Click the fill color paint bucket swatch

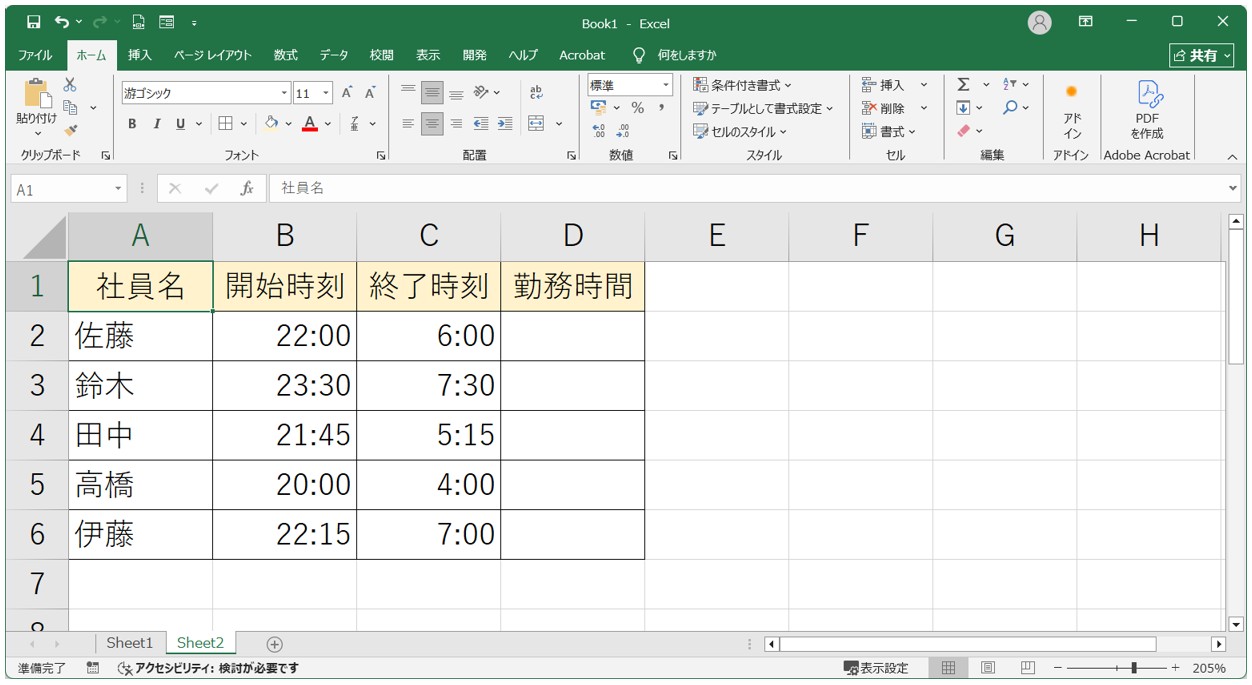[271, 124]
